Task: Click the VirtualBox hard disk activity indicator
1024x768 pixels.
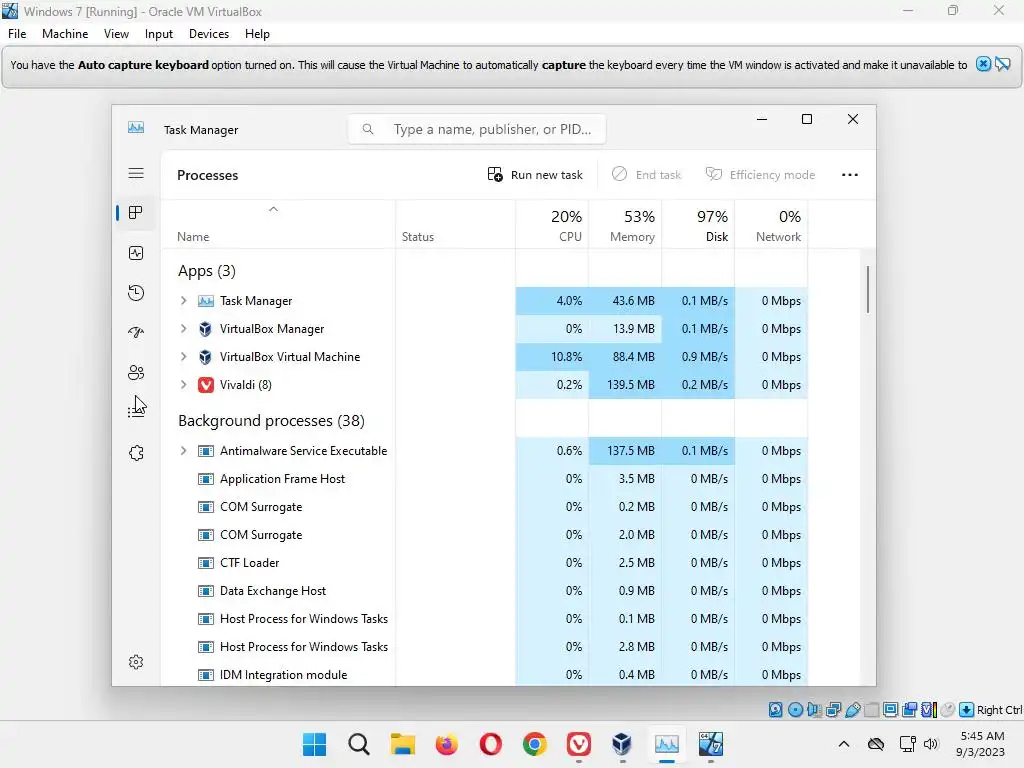Action: [775, 709]
